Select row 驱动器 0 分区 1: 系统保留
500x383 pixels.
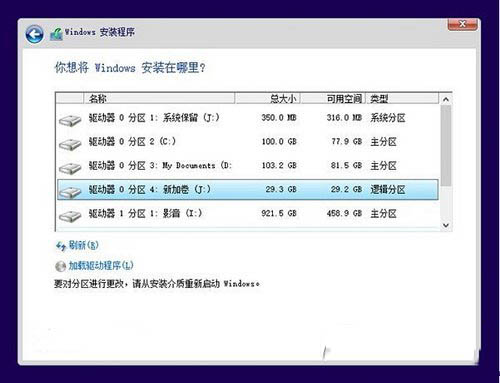click(x=248, y=118)
